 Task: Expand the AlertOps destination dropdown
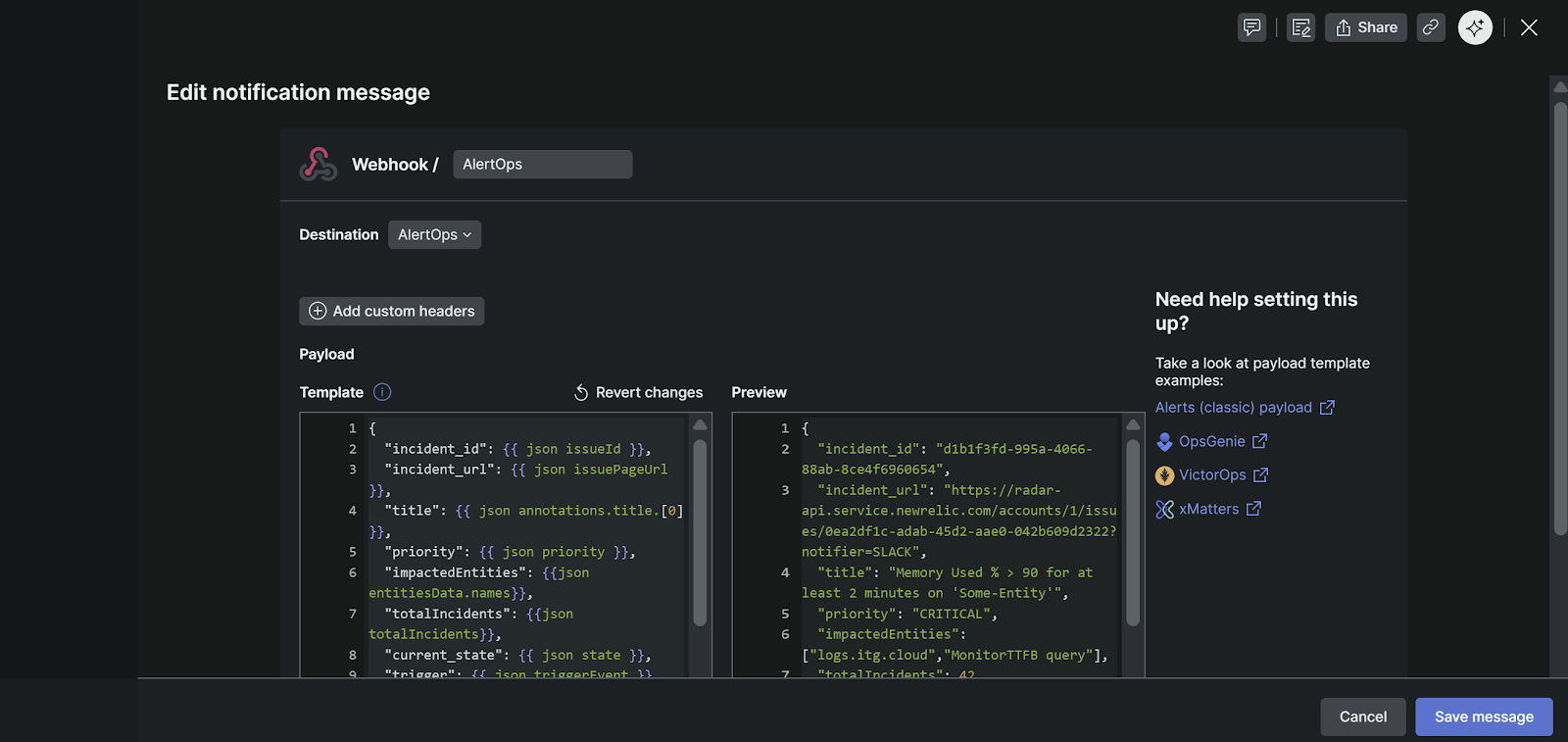pos(434,235)
